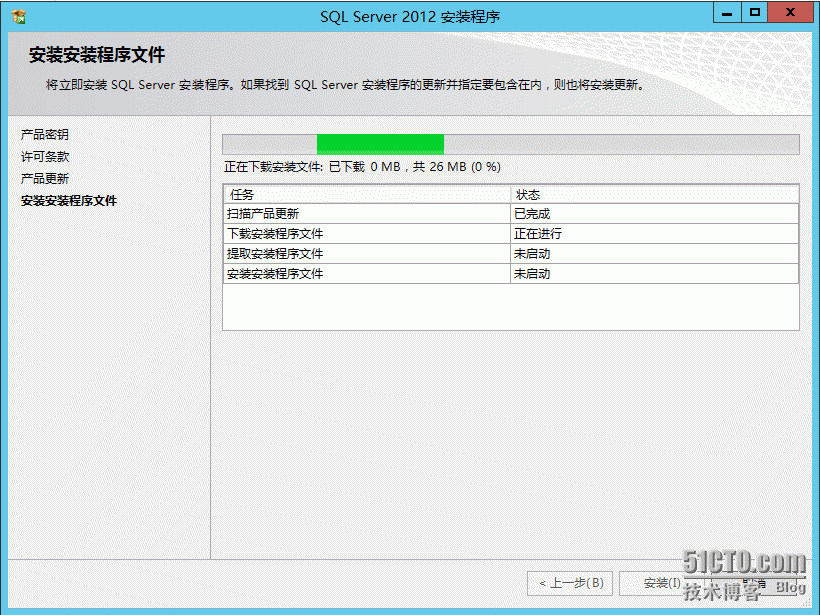Maximize the SQL Server 2012 setup window
The height and width of the screenshot is (615, 820).
coord(755,13)
